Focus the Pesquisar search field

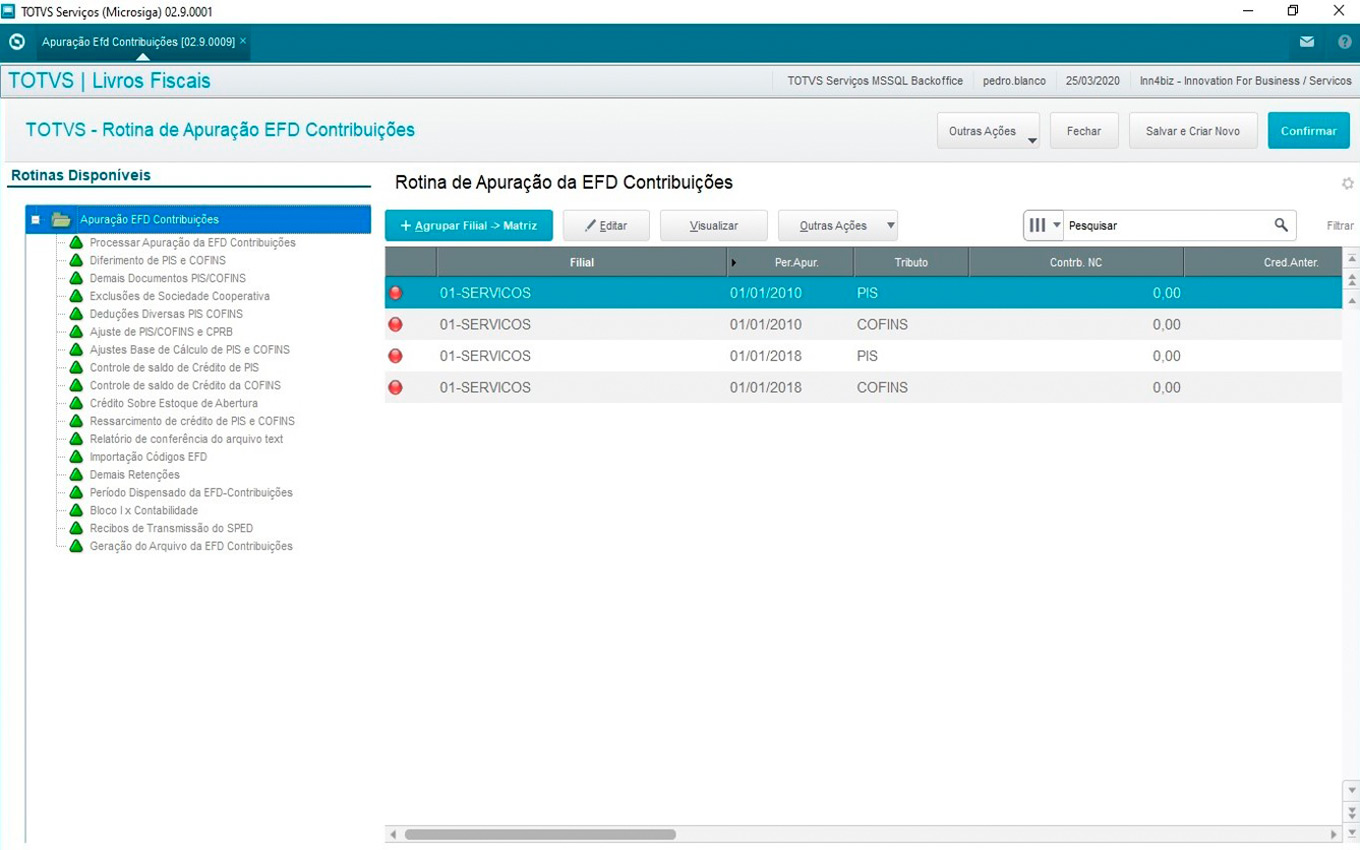(x=1165, y=225)
